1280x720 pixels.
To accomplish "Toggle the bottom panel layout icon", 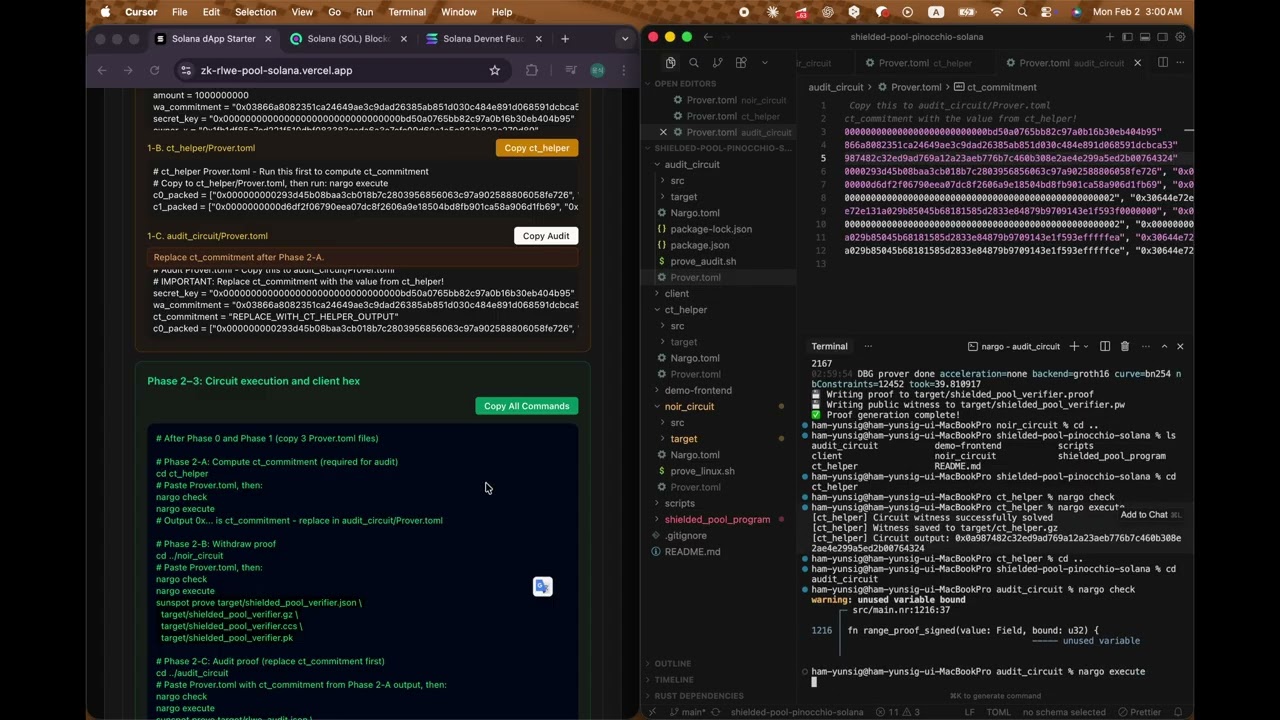I will coord(1145,37).
